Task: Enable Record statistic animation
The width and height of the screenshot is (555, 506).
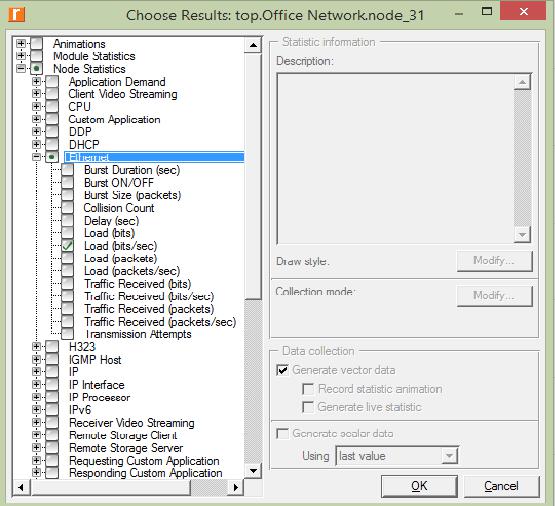Action: coord(308,389)
